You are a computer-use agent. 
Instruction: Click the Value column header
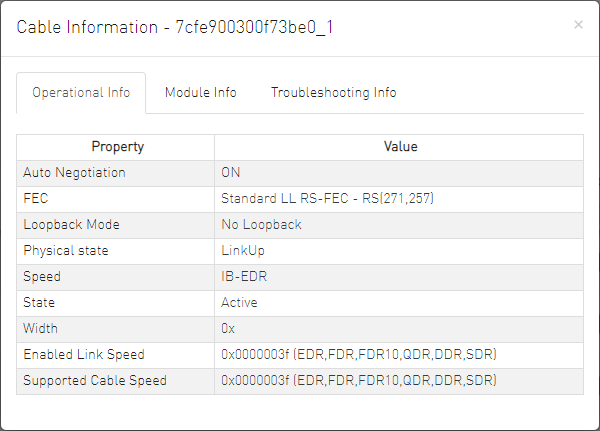[400, 147]
